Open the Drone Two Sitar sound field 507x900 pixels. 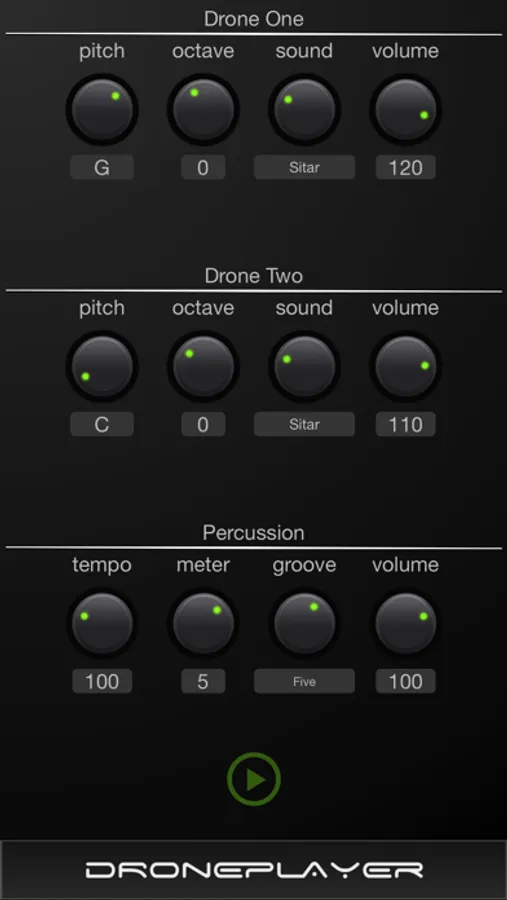pos(304,425)
